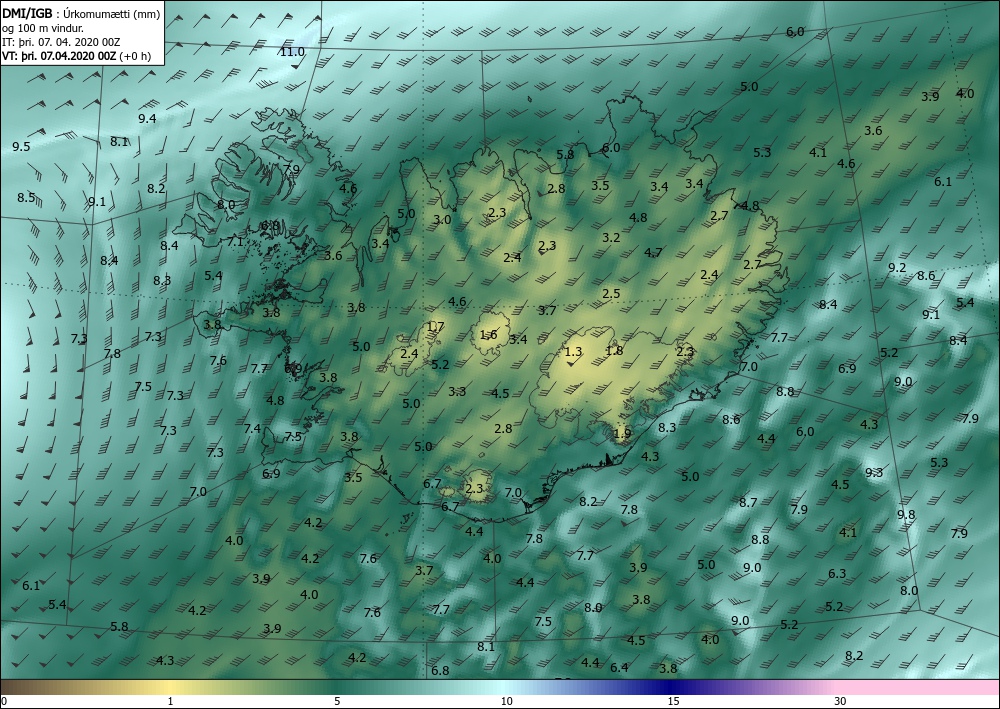The image size is (1000, 709).
Task: Click the '7.4' map value
Action: pos(253,428)
